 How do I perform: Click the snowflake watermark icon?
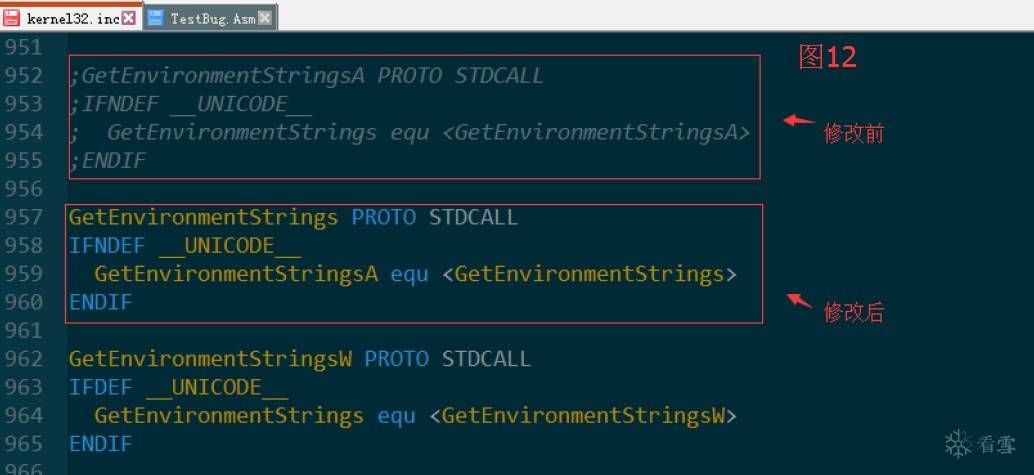958,444
